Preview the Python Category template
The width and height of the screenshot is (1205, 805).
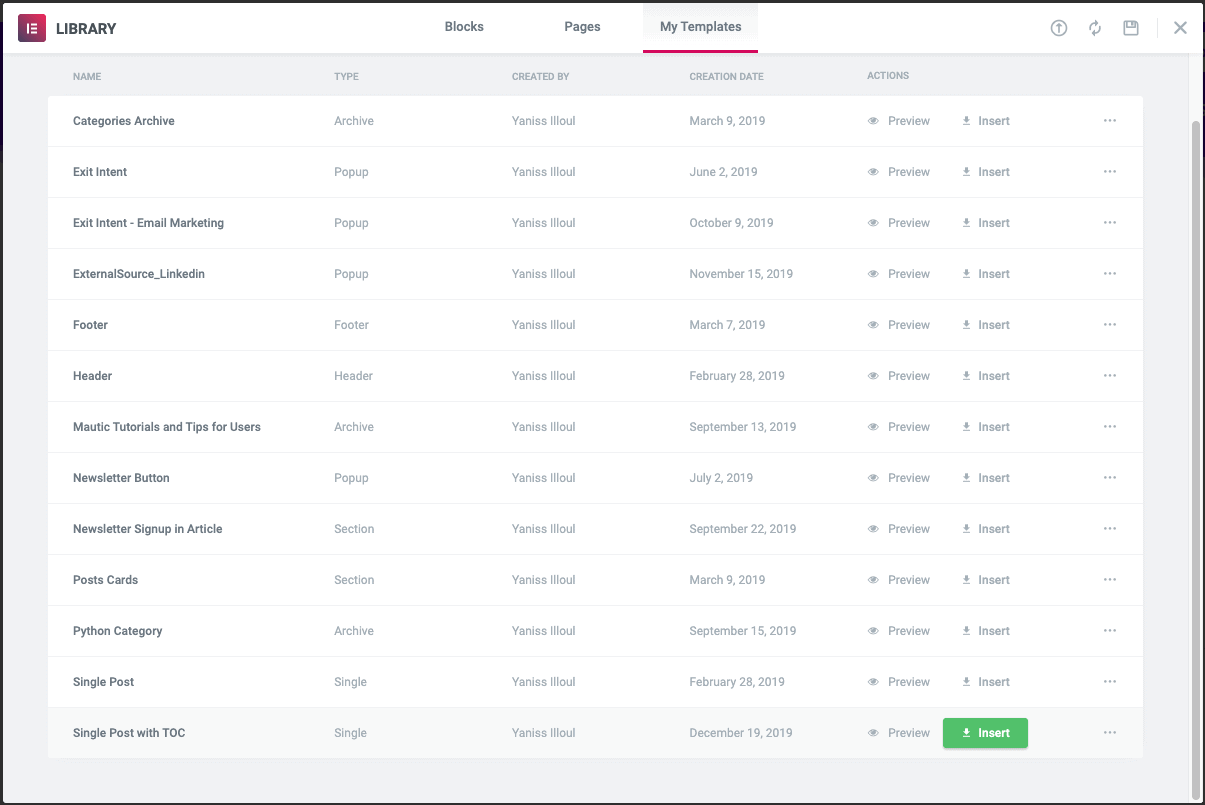tap(899, 631)
